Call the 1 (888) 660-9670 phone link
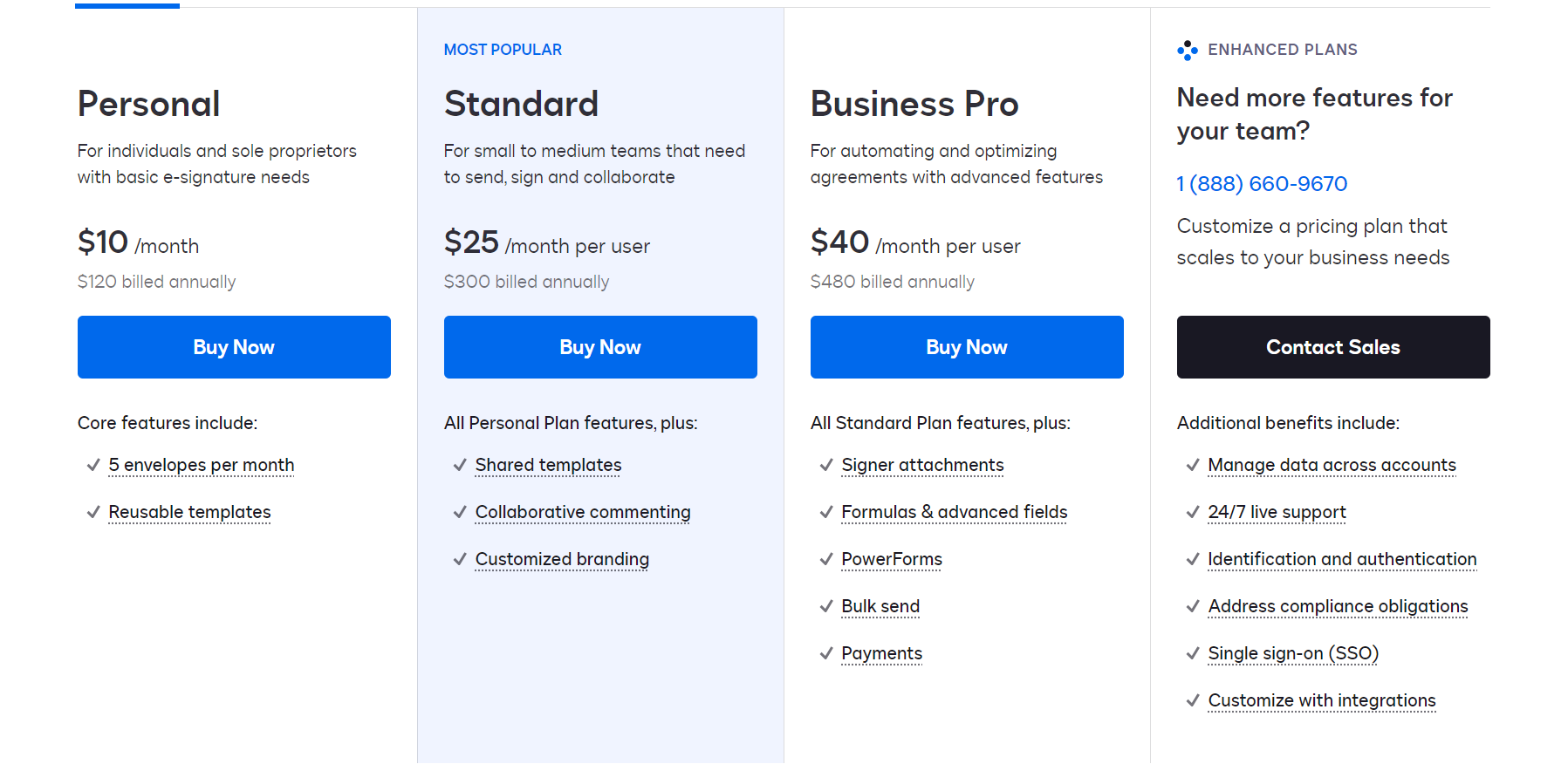 point(1262,183)
